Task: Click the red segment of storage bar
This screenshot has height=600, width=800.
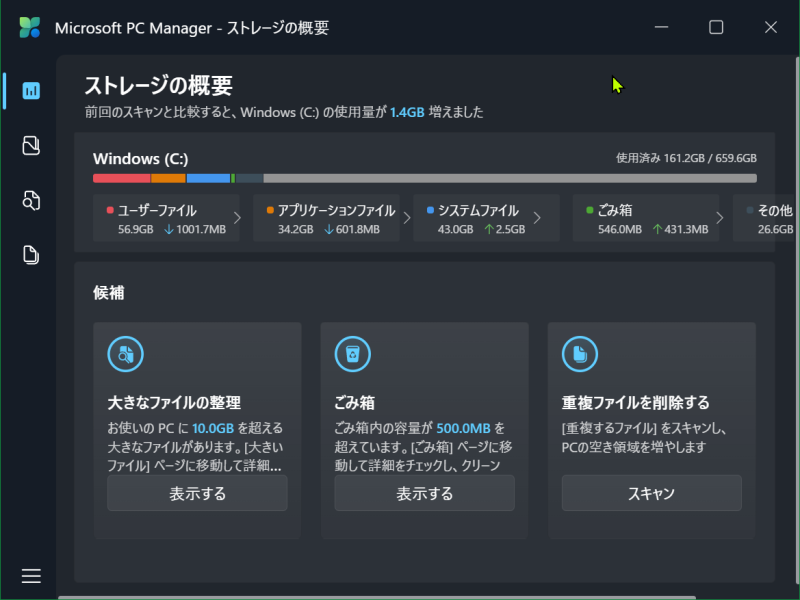Action: pyautogui.click(x=121, y=178)
